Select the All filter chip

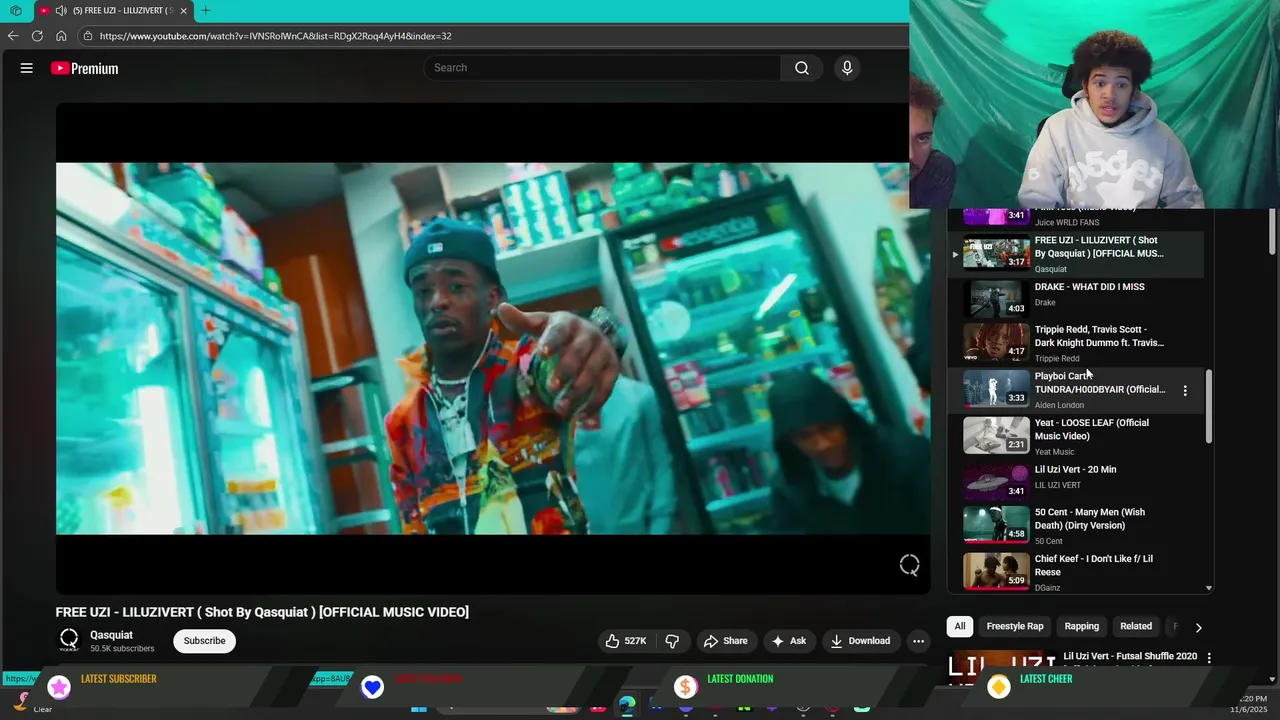coord(960,627)
